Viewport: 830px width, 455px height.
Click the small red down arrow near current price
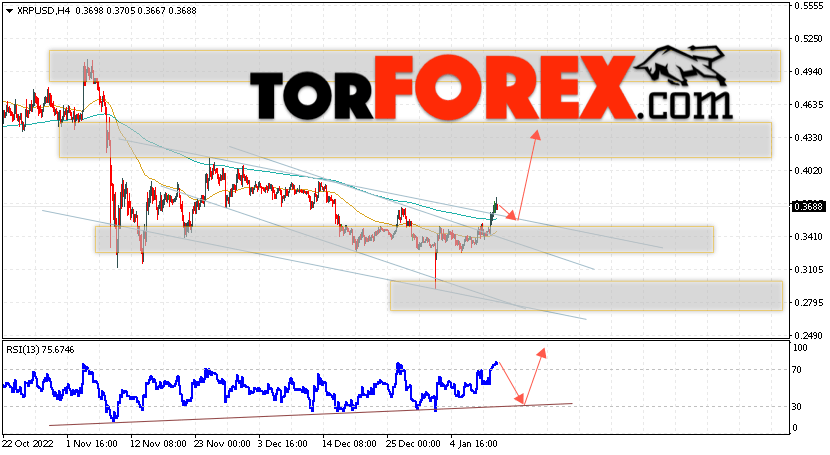point(507,212)
